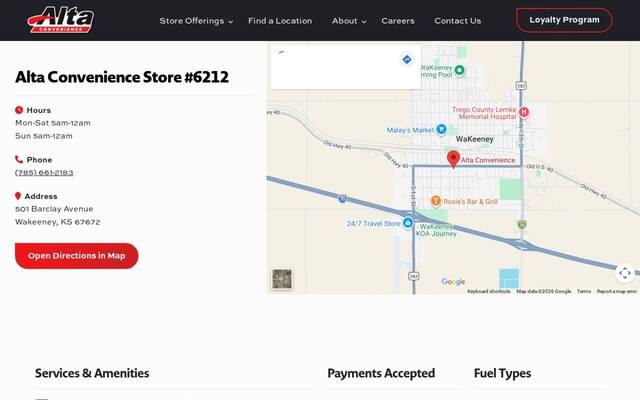
Task: Click the blue directions arrow icon on map
Action: (x=407, y=60)
